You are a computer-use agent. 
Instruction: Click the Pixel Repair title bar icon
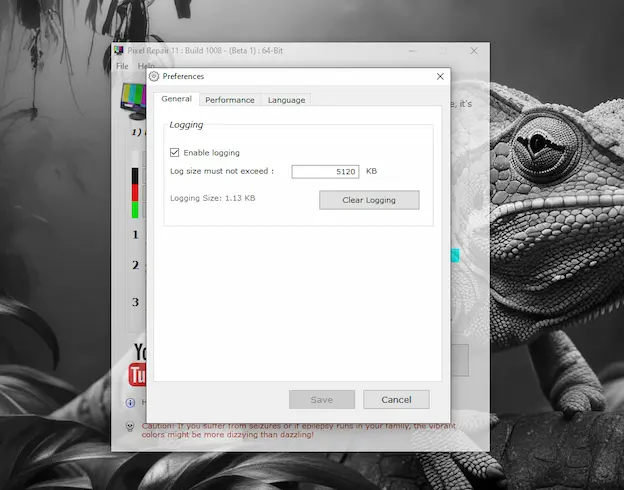119,51
